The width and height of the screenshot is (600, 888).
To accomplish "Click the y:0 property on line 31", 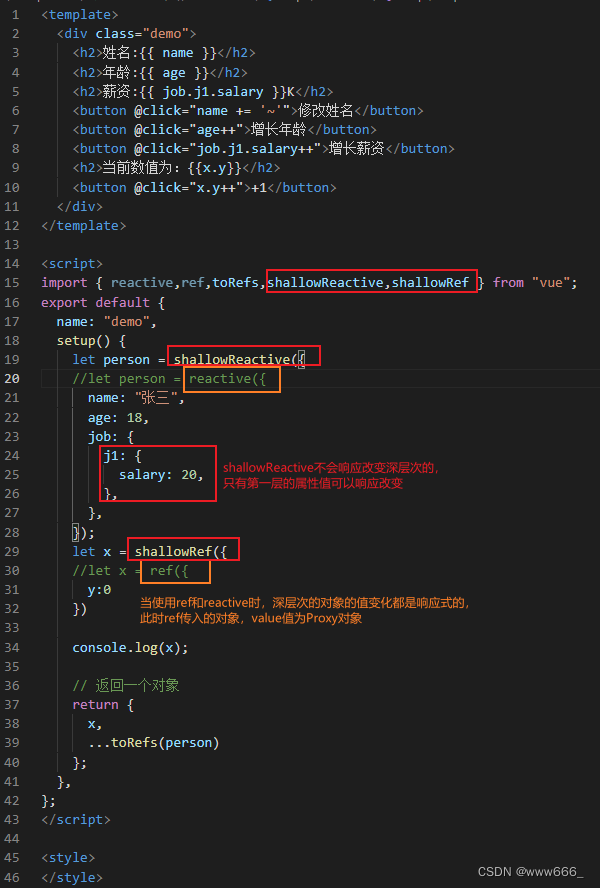I will [99, 590].
